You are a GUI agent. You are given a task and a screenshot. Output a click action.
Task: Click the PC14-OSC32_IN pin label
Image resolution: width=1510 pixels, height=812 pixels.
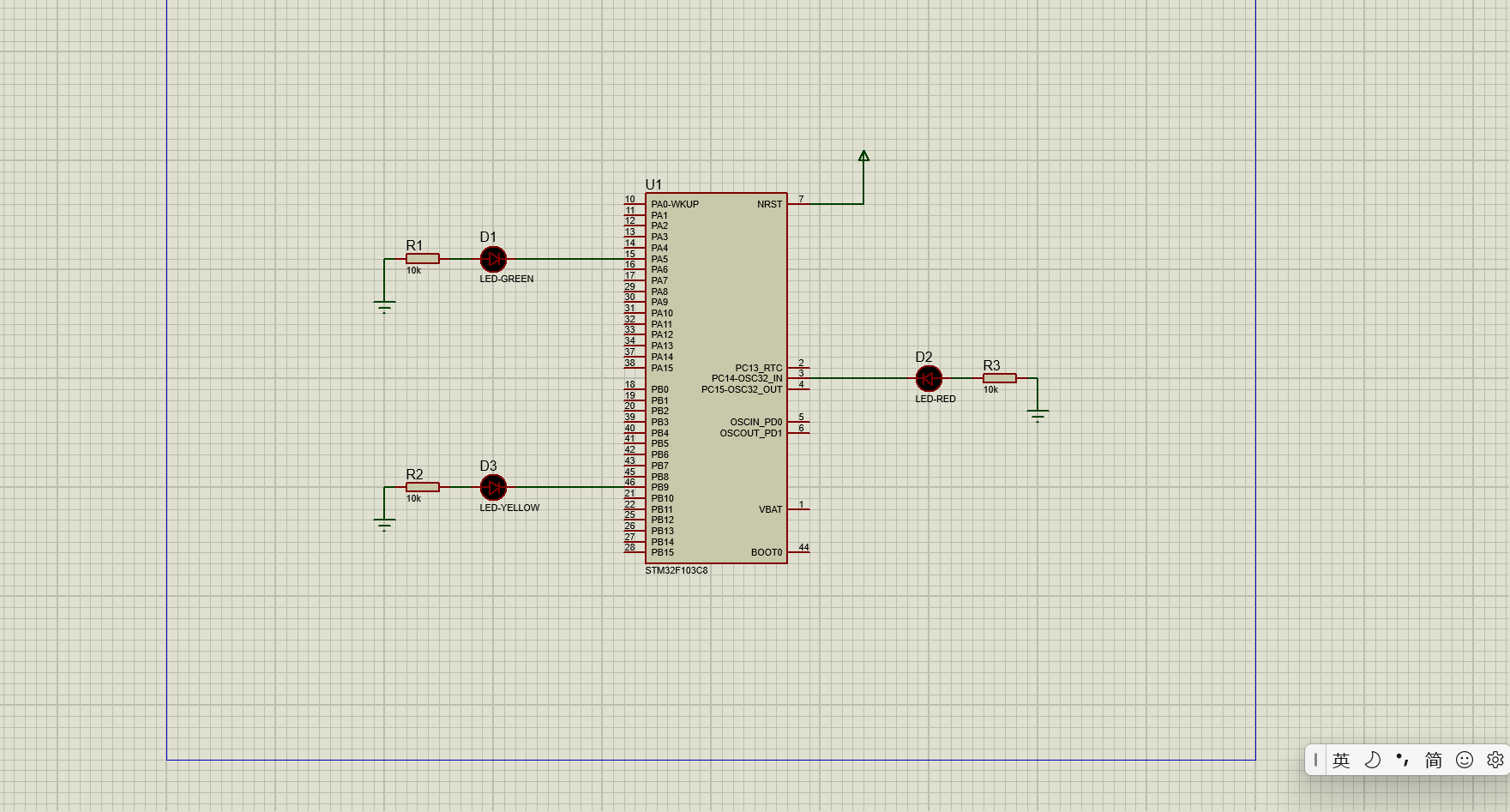747,378
